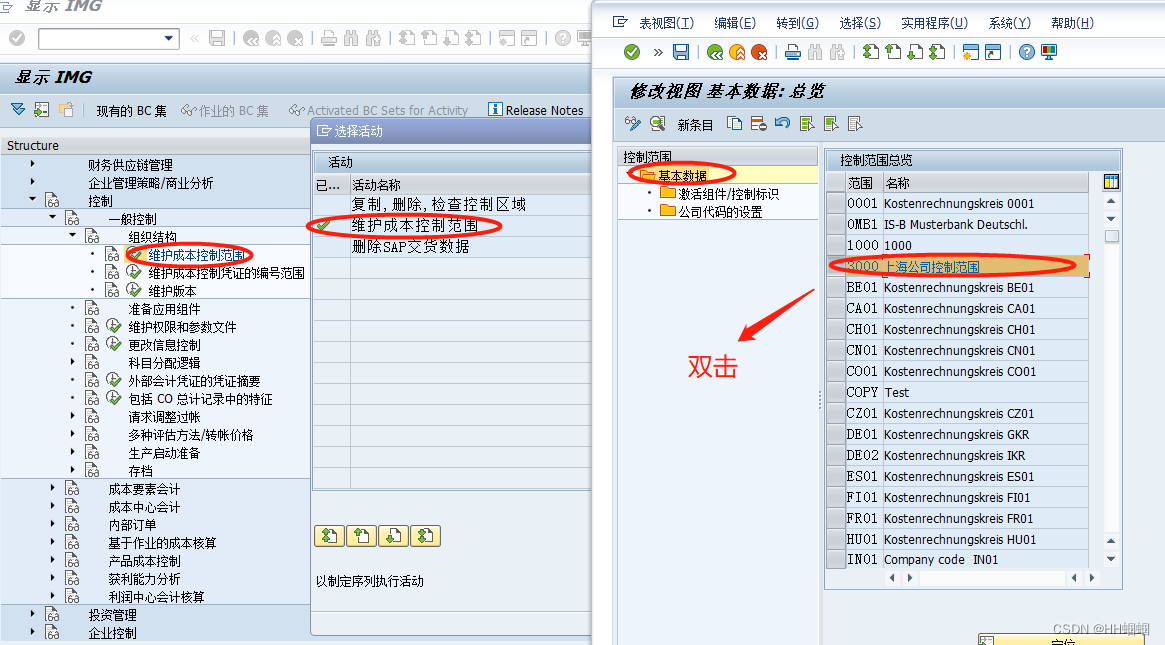The image size is (1165, 645).
Task: Undo changes with the undo arrow icon
Action: [x=785, y=123]
